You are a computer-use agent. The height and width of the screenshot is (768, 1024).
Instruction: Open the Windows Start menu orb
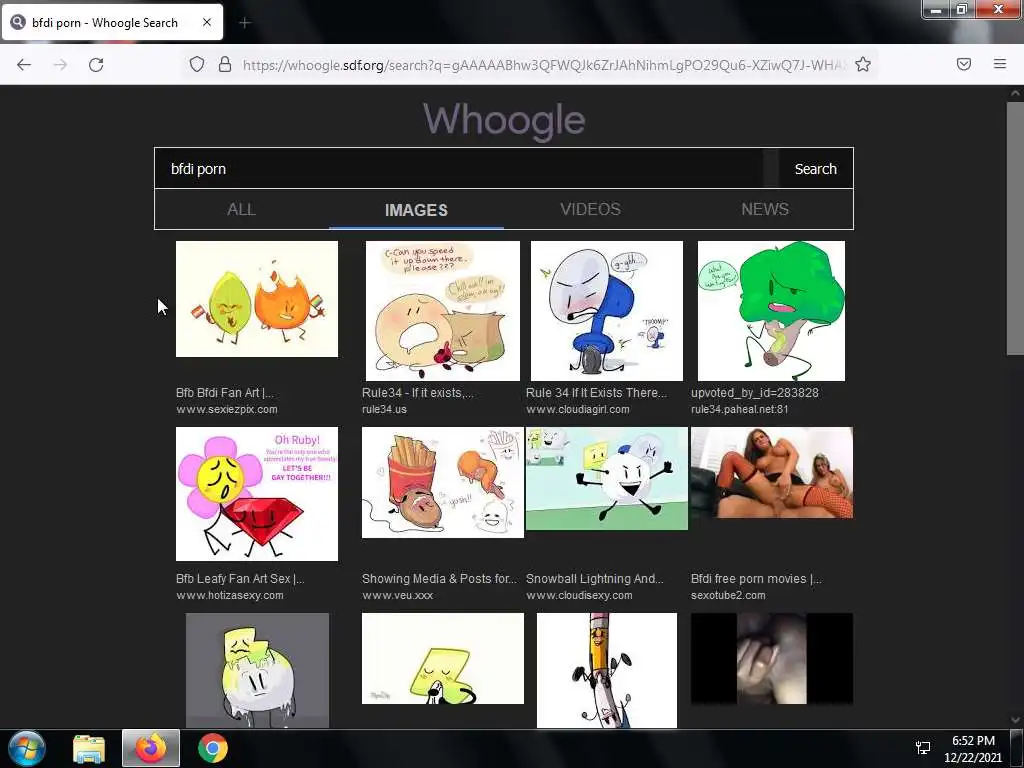[x=27, y=748]
